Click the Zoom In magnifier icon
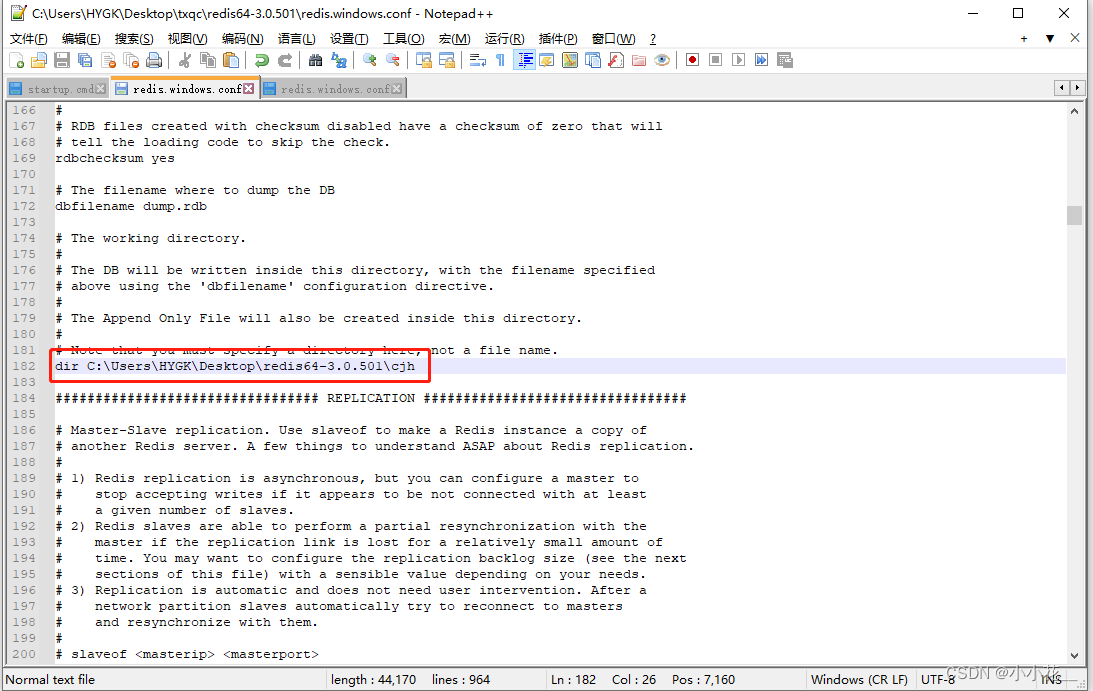Screen dimensions: 1093x691 pos(369,60)
